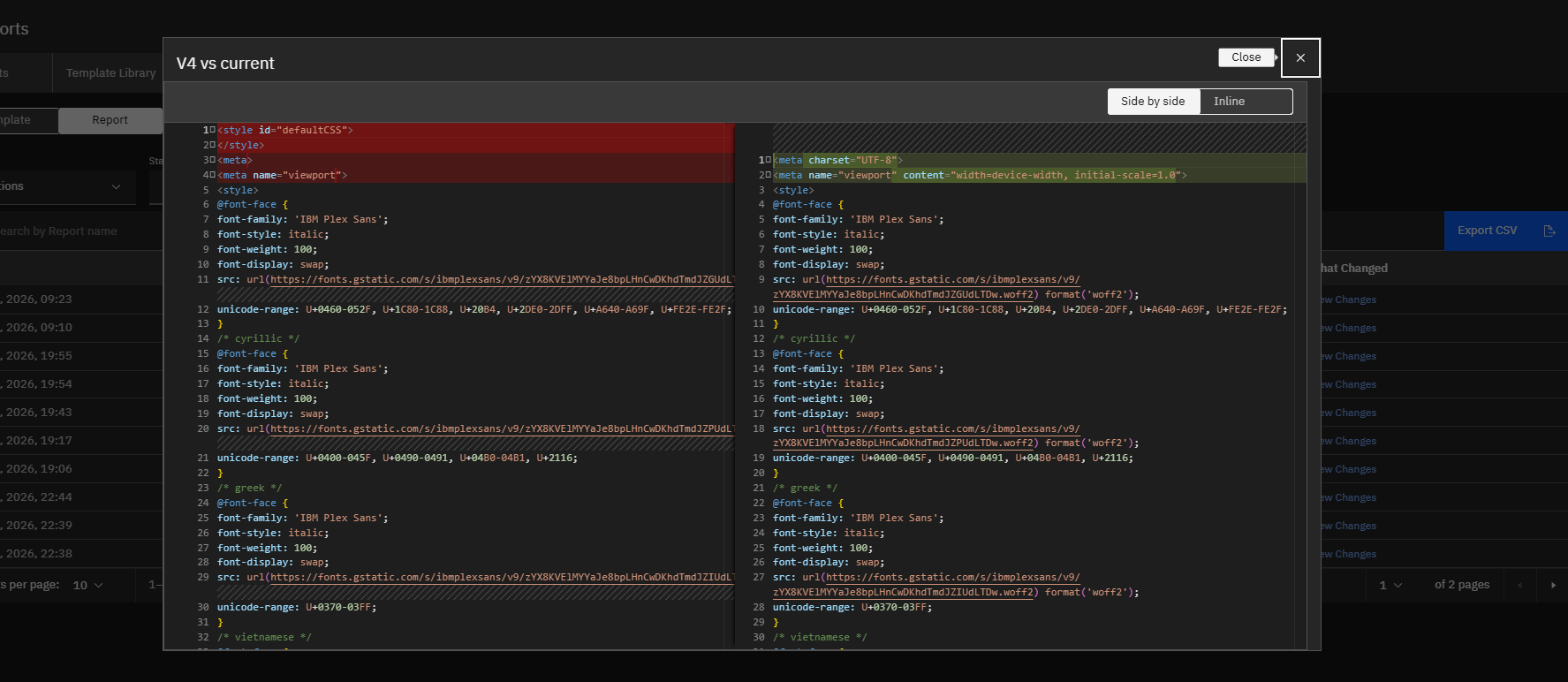Viewport: 1568px width, 682px height.
Task: Click the Export CSV button
Action: 1505,231
